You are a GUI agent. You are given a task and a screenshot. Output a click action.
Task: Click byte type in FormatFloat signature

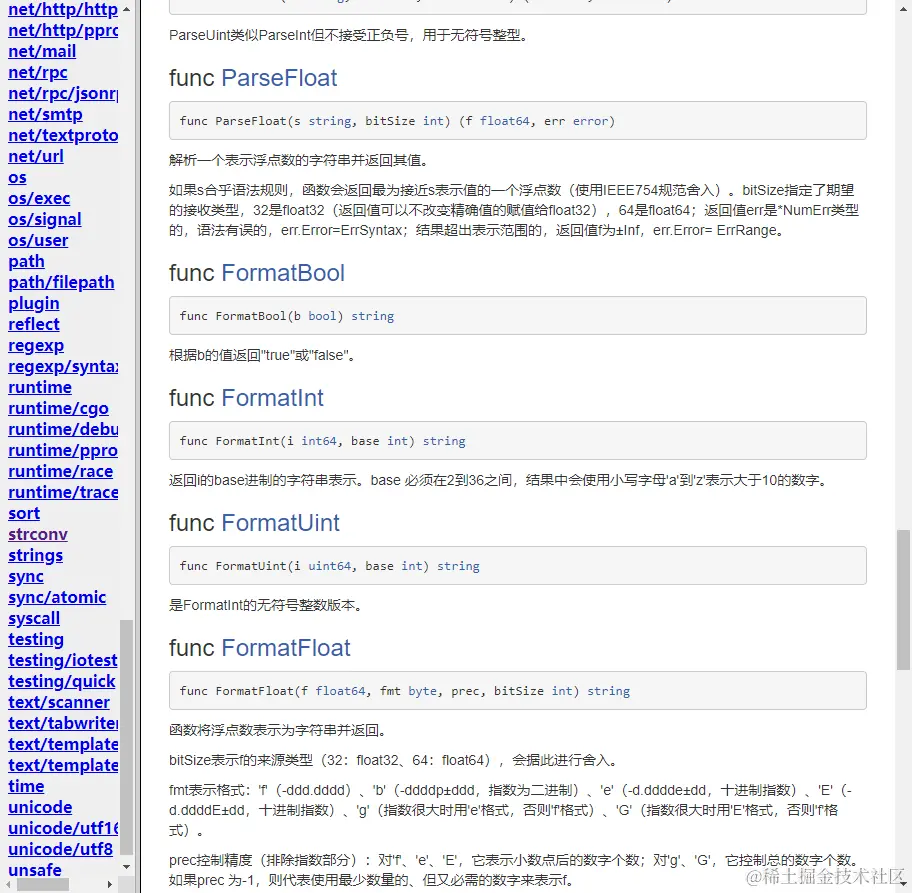pyautogui.click(x=422, y=691)
